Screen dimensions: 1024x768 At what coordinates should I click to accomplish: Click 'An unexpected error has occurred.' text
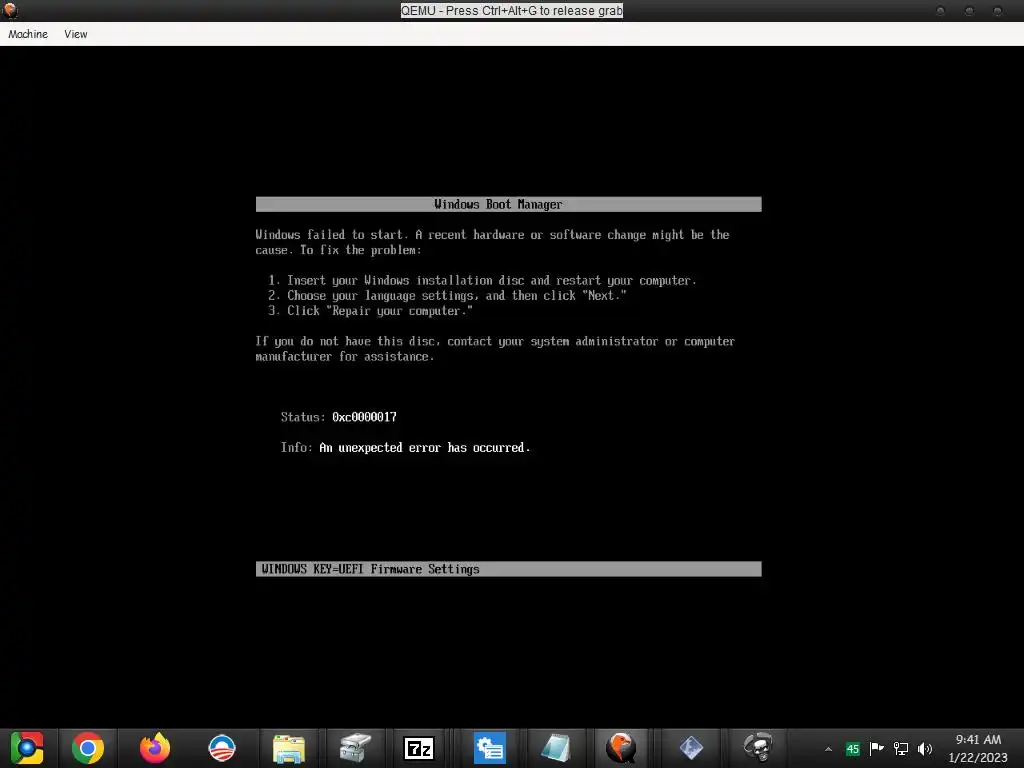tap(424, 448)
